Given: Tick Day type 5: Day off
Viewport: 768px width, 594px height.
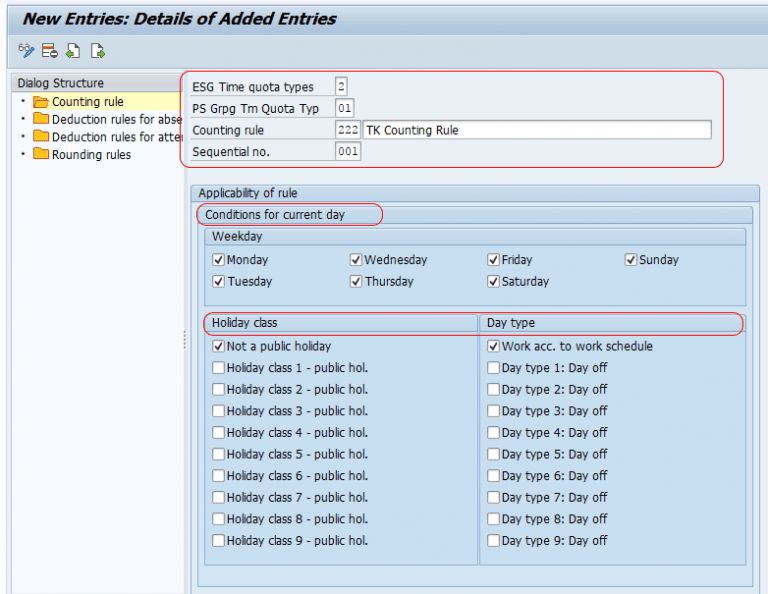Looking at the screenshot, I should coord(493,454).
